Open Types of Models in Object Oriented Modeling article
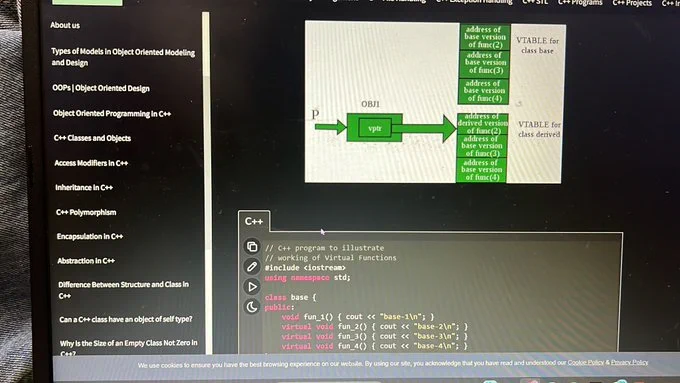The width and height of the screenshot is (680, 383). [x=123, y=57]
